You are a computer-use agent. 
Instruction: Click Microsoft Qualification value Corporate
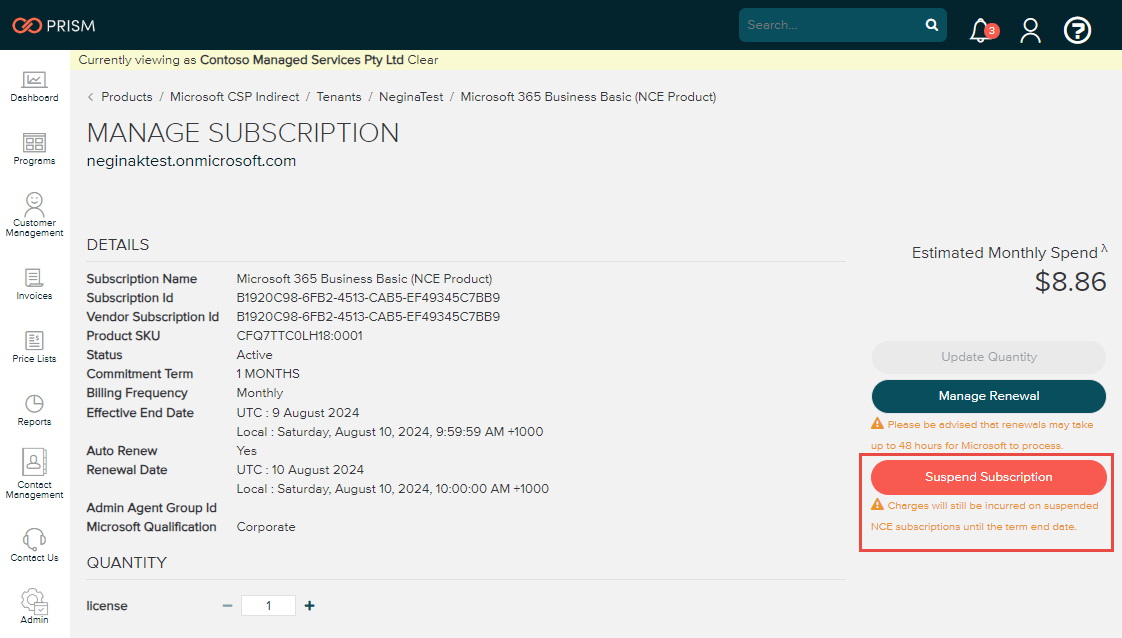266,527
